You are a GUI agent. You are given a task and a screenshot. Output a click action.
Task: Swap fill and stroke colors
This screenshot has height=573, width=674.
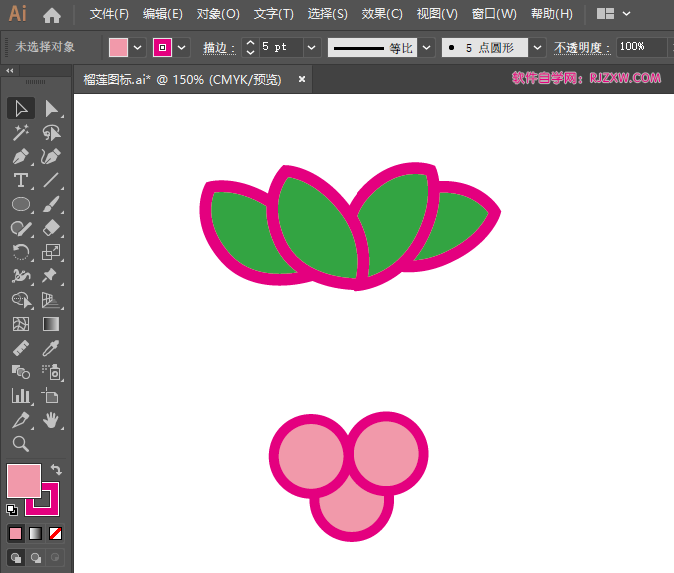tap(56, 469)
